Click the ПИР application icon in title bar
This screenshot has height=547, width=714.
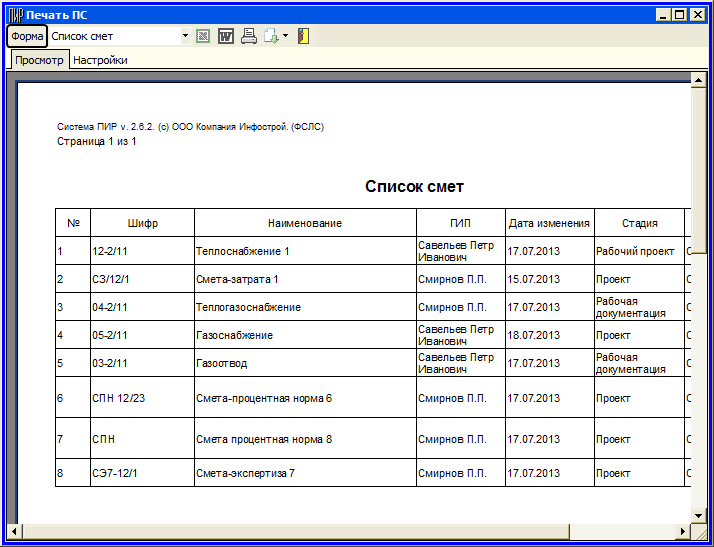[x=15, y=15]
